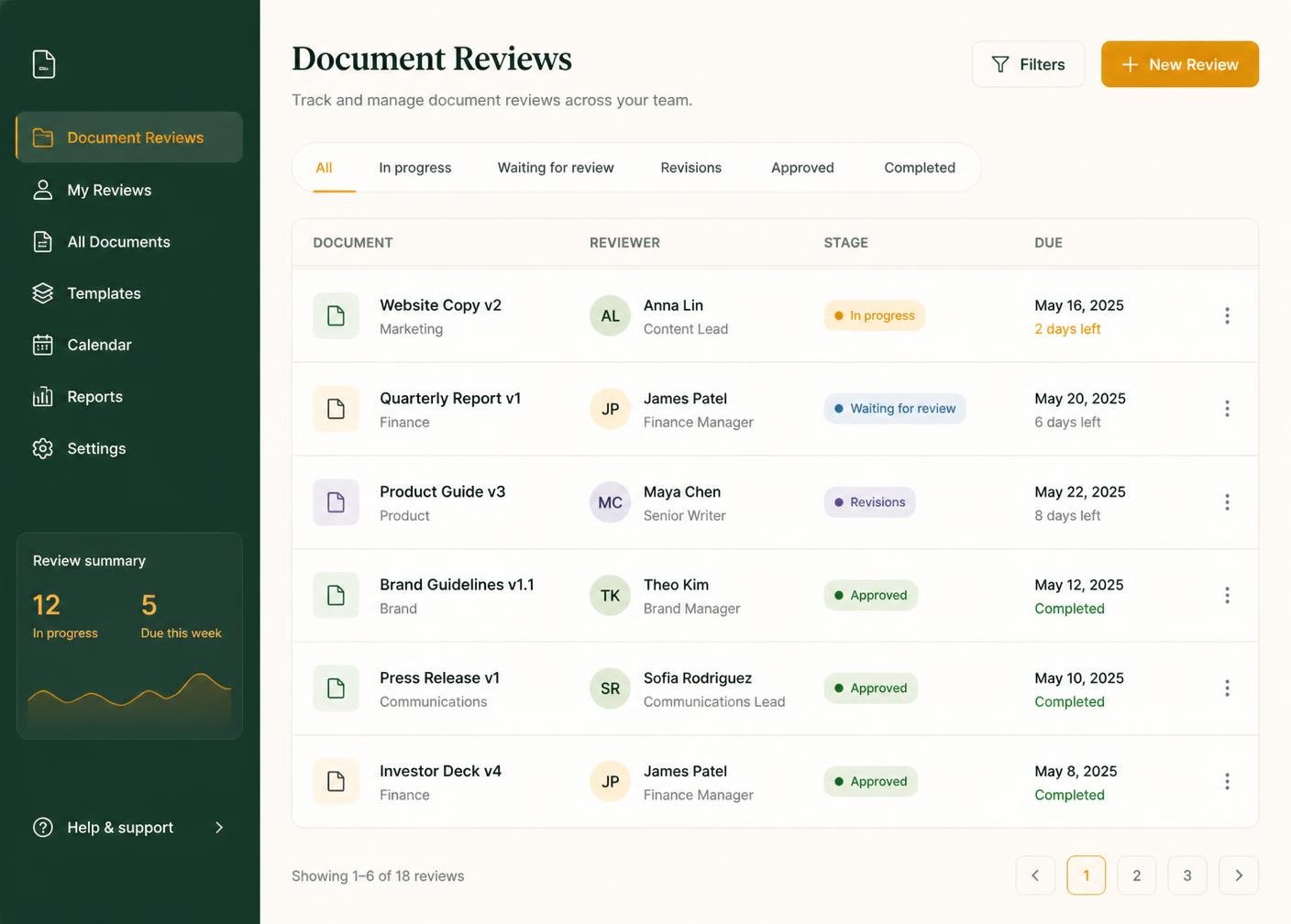Click the app logo document icon
The width and height of the screenshot is (1291, 924).
[x=44, y=64]
